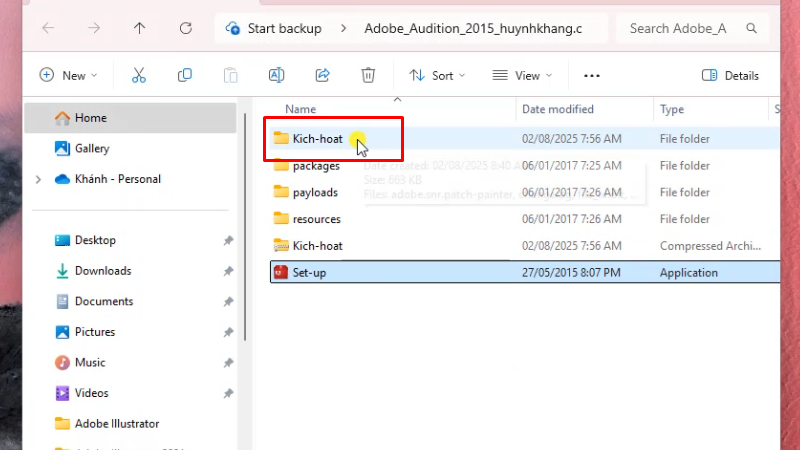Toggle the Details pane
The width and height of the screenshot is (800, 450).
coord(730,76)
